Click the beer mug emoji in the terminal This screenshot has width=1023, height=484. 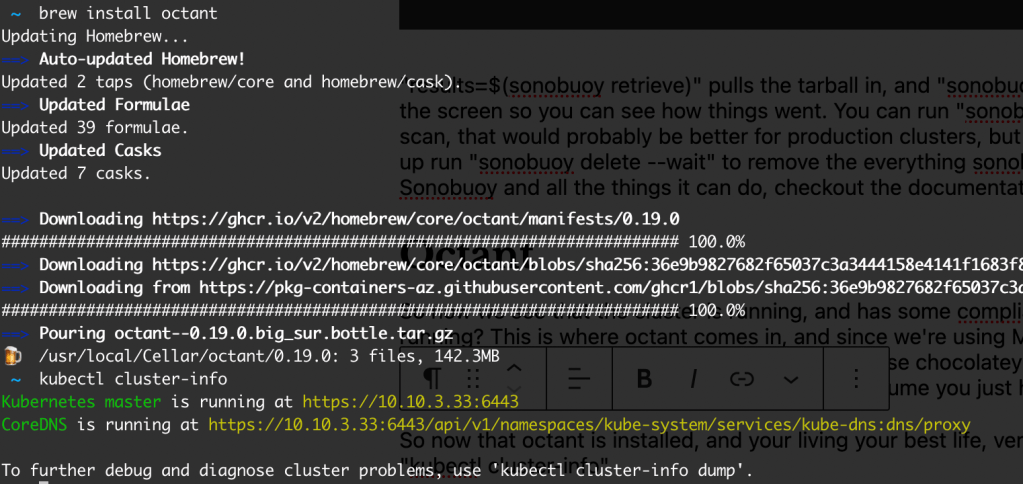coord(12,356)
